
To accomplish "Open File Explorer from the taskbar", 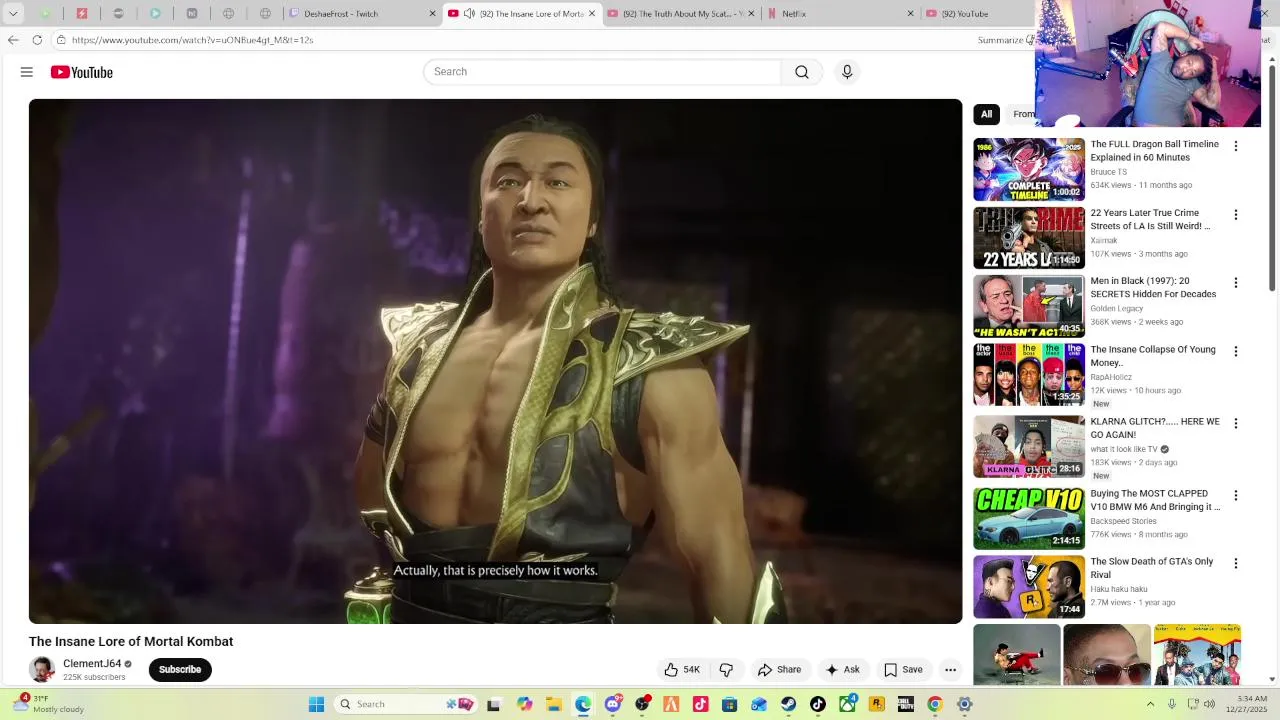I will point(554,704).
